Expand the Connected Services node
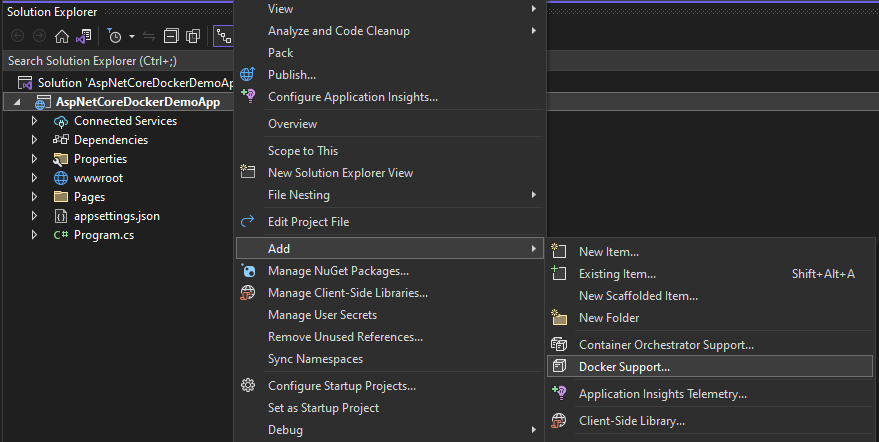 point(34,121)
